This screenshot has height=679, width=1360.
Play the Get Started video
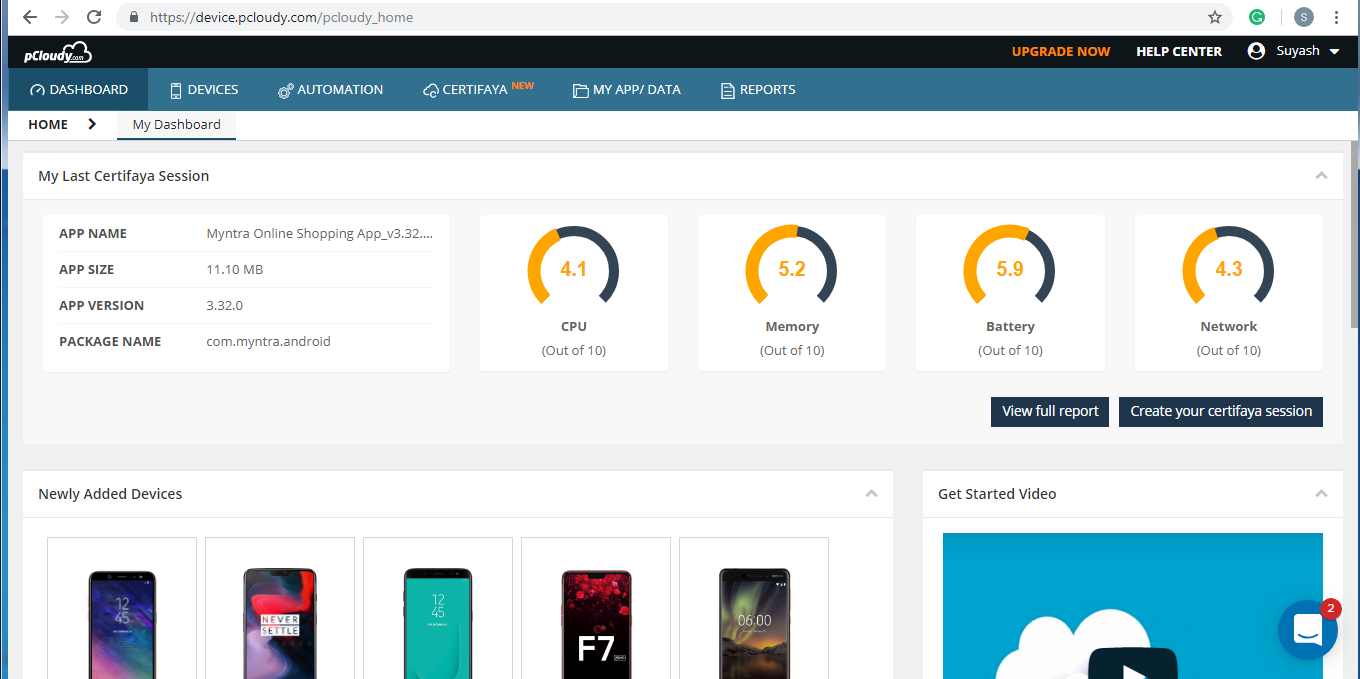pyautogui.click(x=1133, y=662)
